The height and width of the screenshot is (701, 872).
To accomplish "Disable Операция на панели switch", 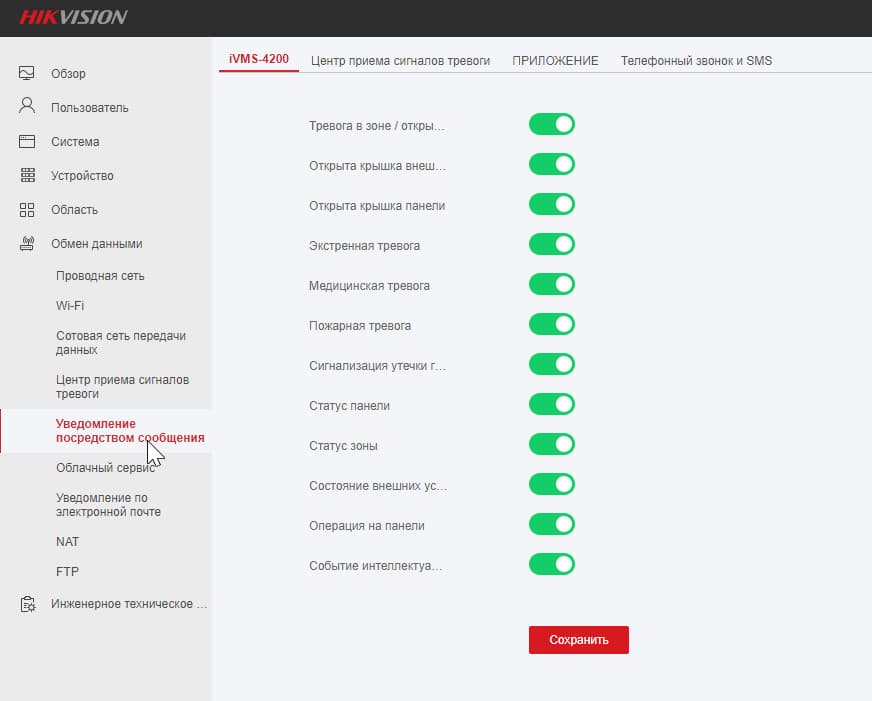I will click(551, 525).
